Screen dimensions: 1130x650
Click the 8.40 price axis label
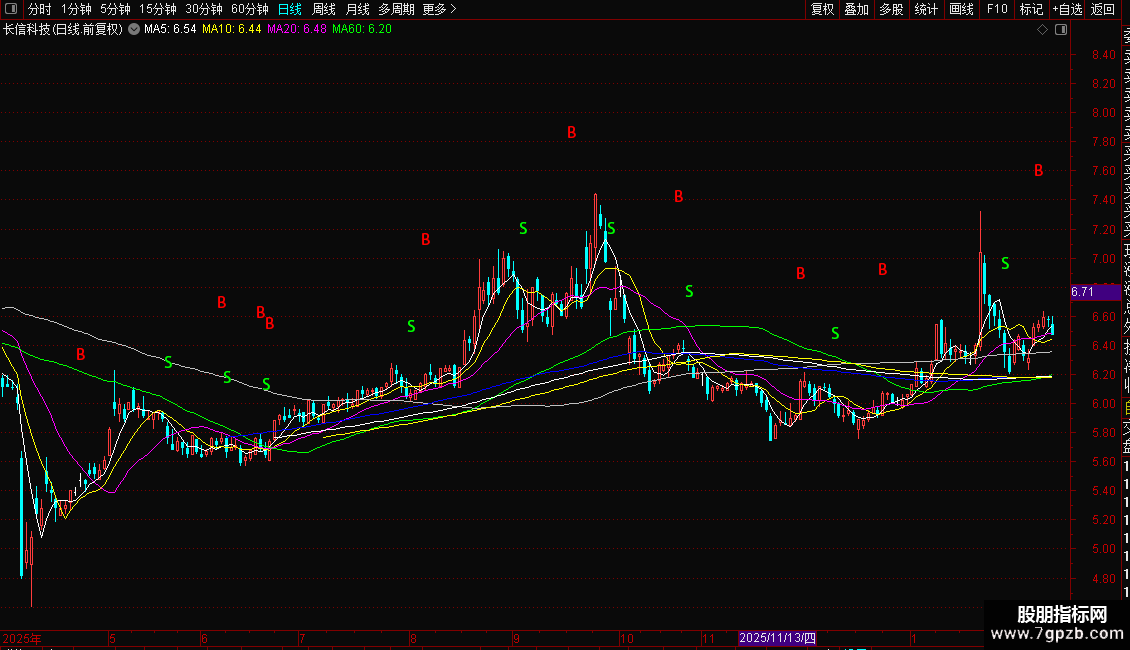pyautogui.click(x=1103, y=55)
